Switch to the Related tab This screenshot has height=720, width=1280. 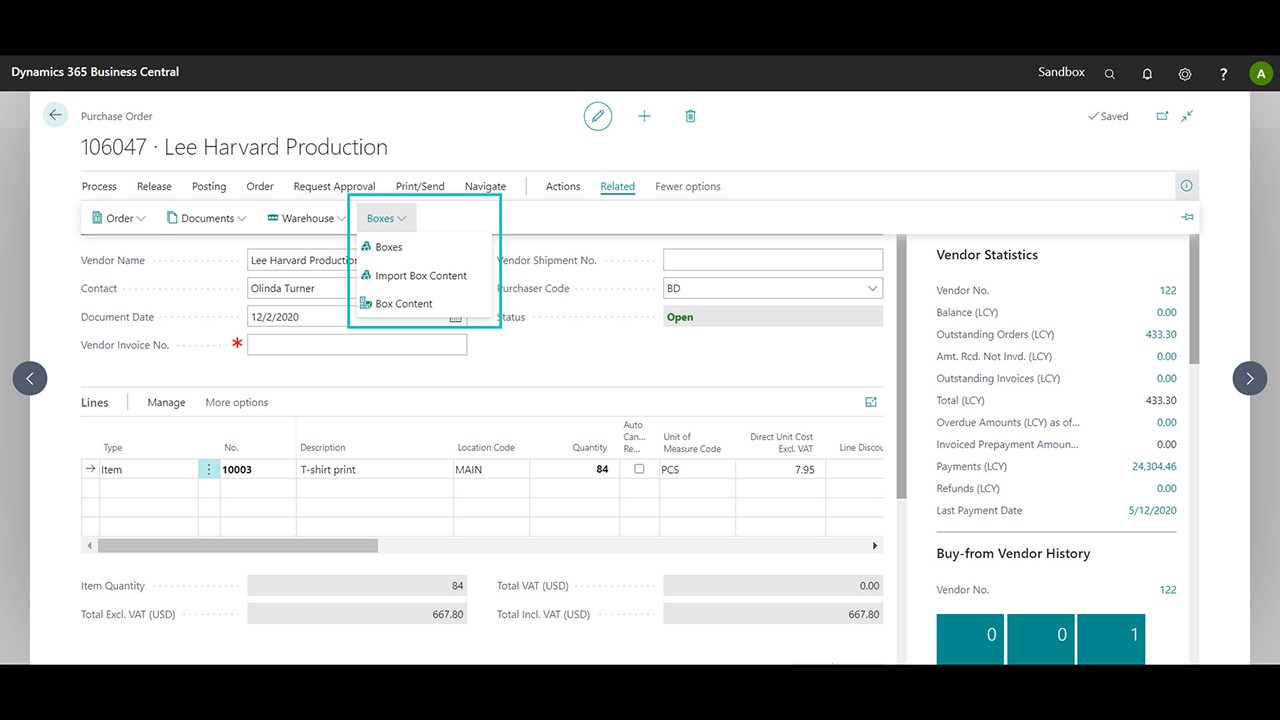618,186
